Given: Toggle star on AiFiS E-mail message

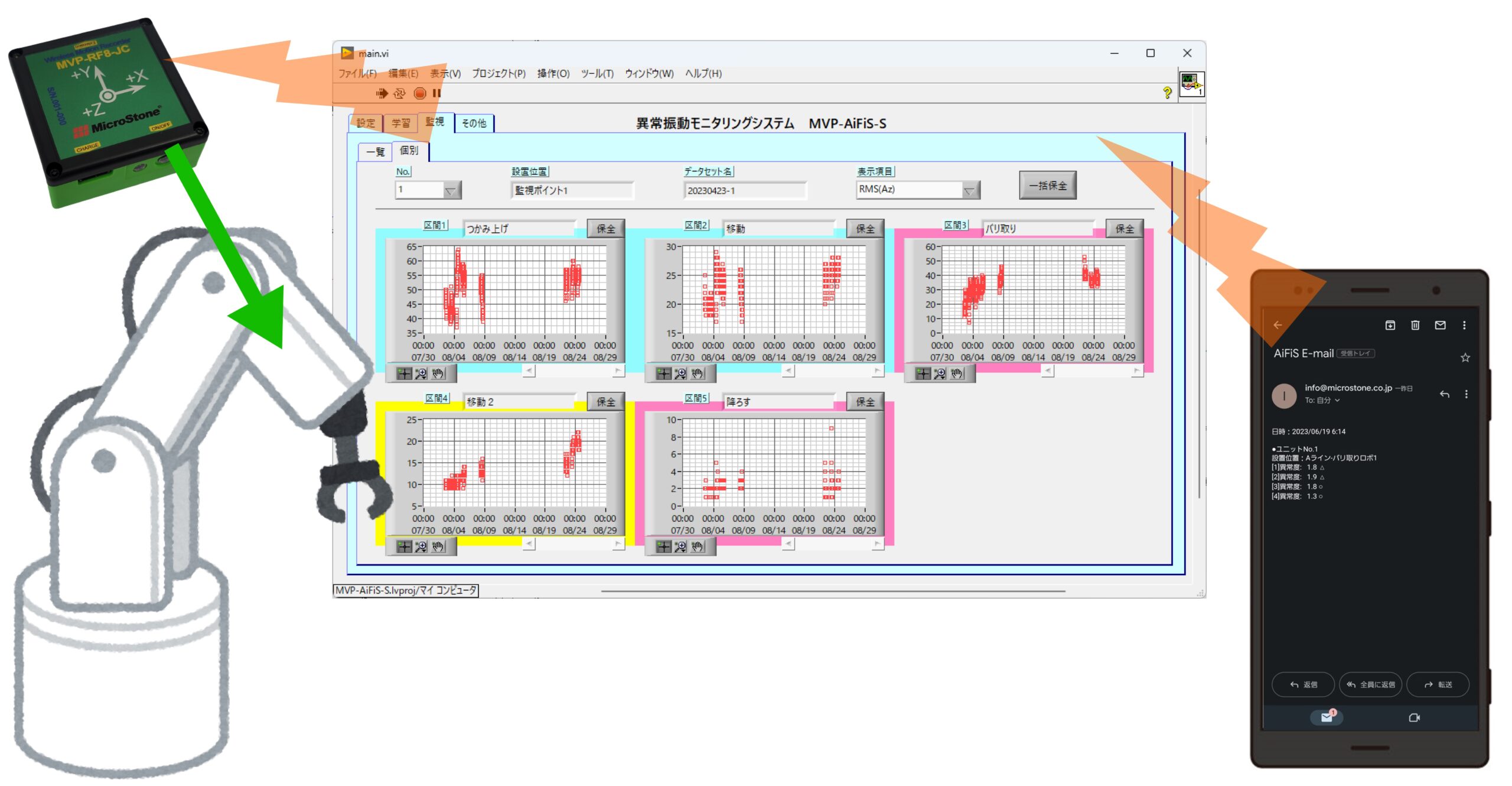Looking at the screenshot, I should tap(1465, 358).
